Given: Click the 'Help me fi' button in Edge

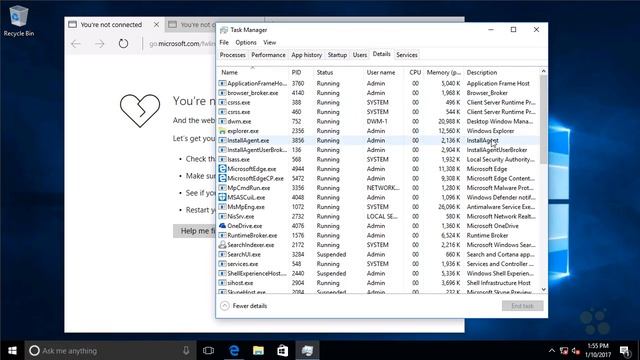Looking at the screenshot, I should (195, 231).
